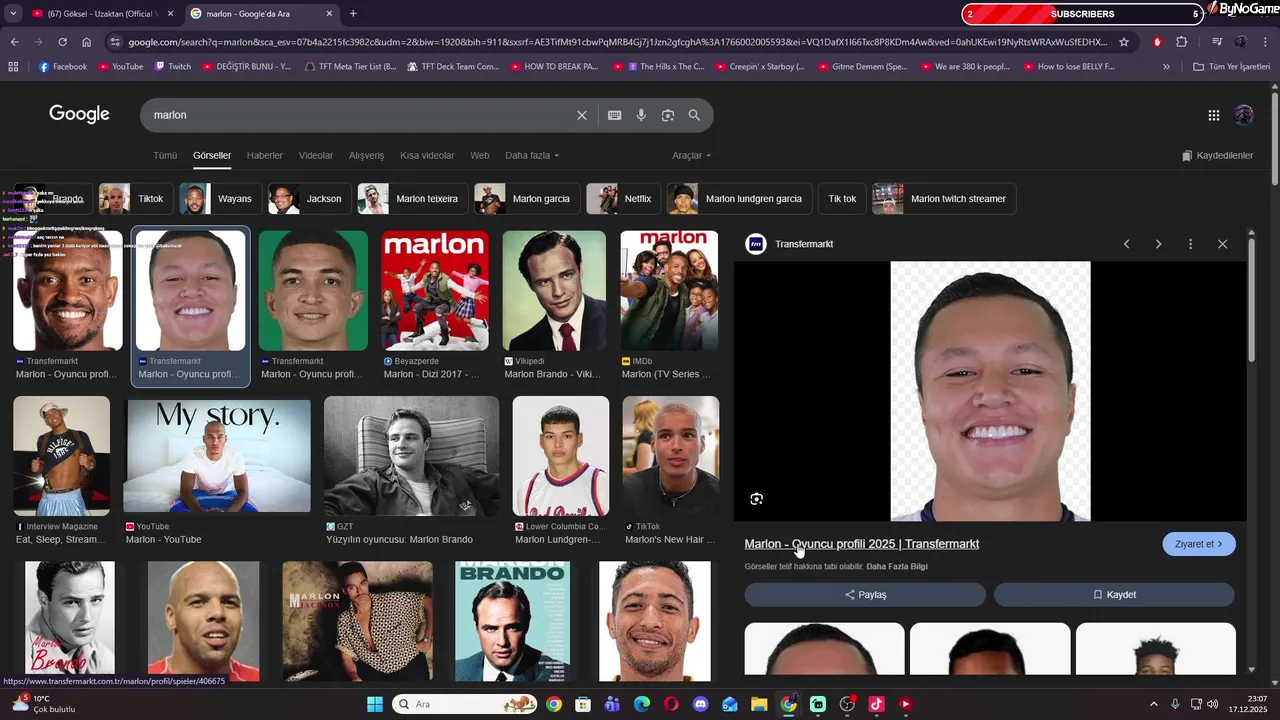Show the hidden bookmarks overflow chevron
The height and width of the screenshot is (720, 1280).
(1166, 67)
